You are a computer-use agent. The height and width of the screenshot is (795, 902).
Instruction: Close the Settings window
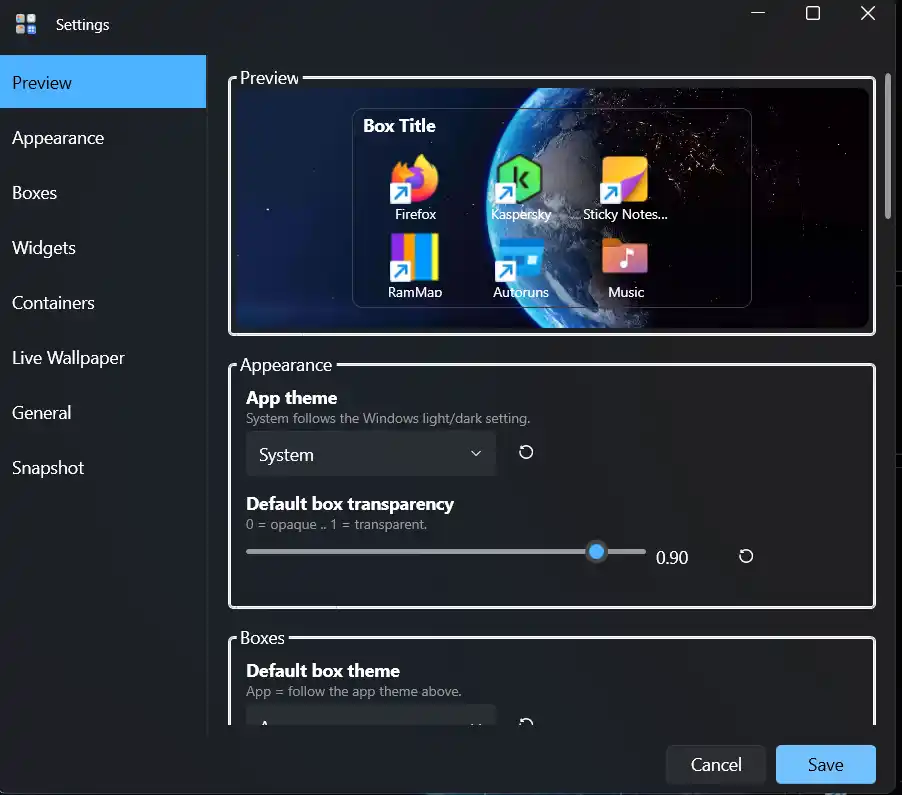pyautogui.click(x=867, y=13)
